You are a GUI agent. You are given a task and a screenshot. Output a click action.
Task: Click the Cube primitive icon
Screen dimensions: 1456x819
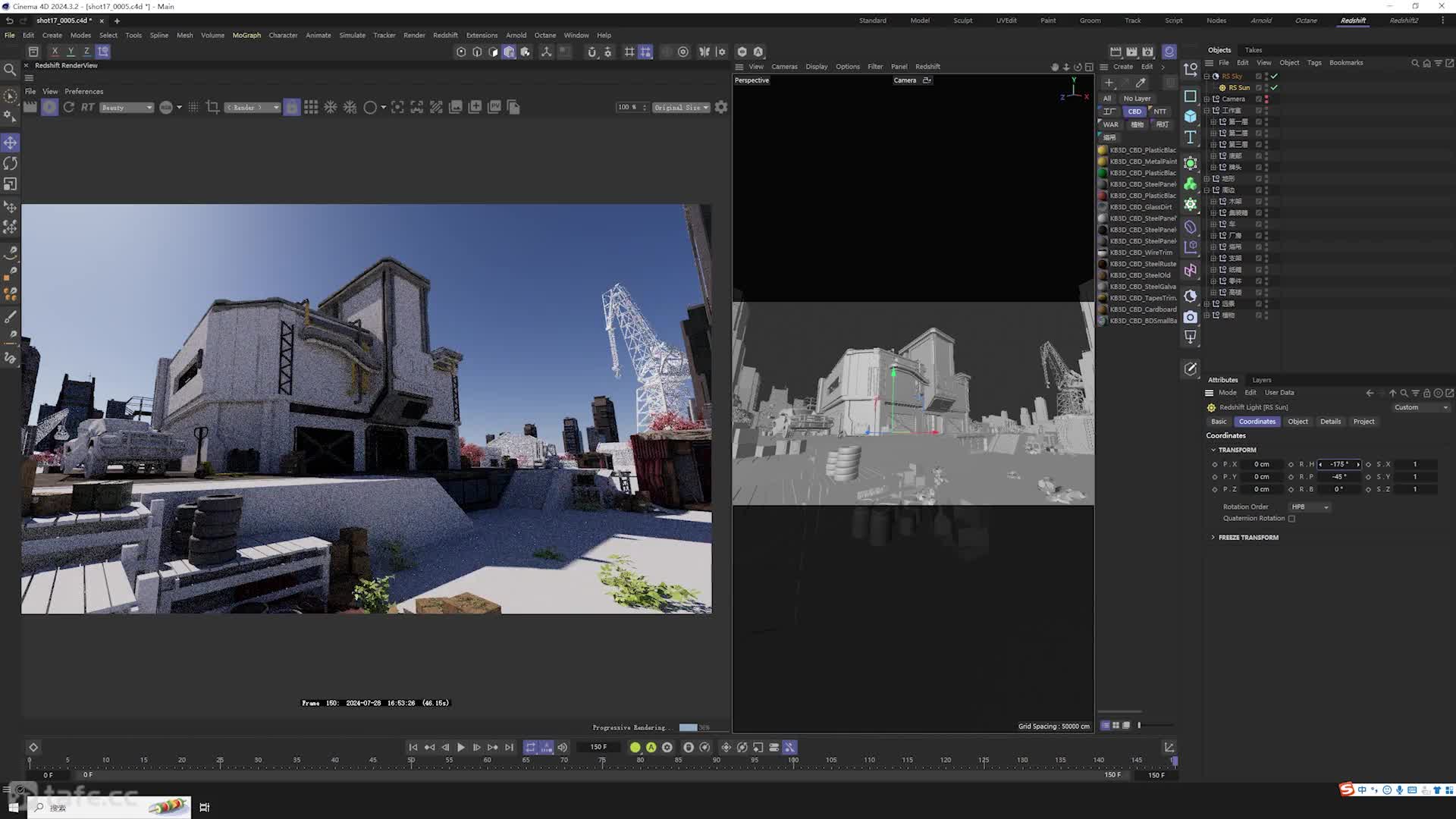(x=1191, y=116)
